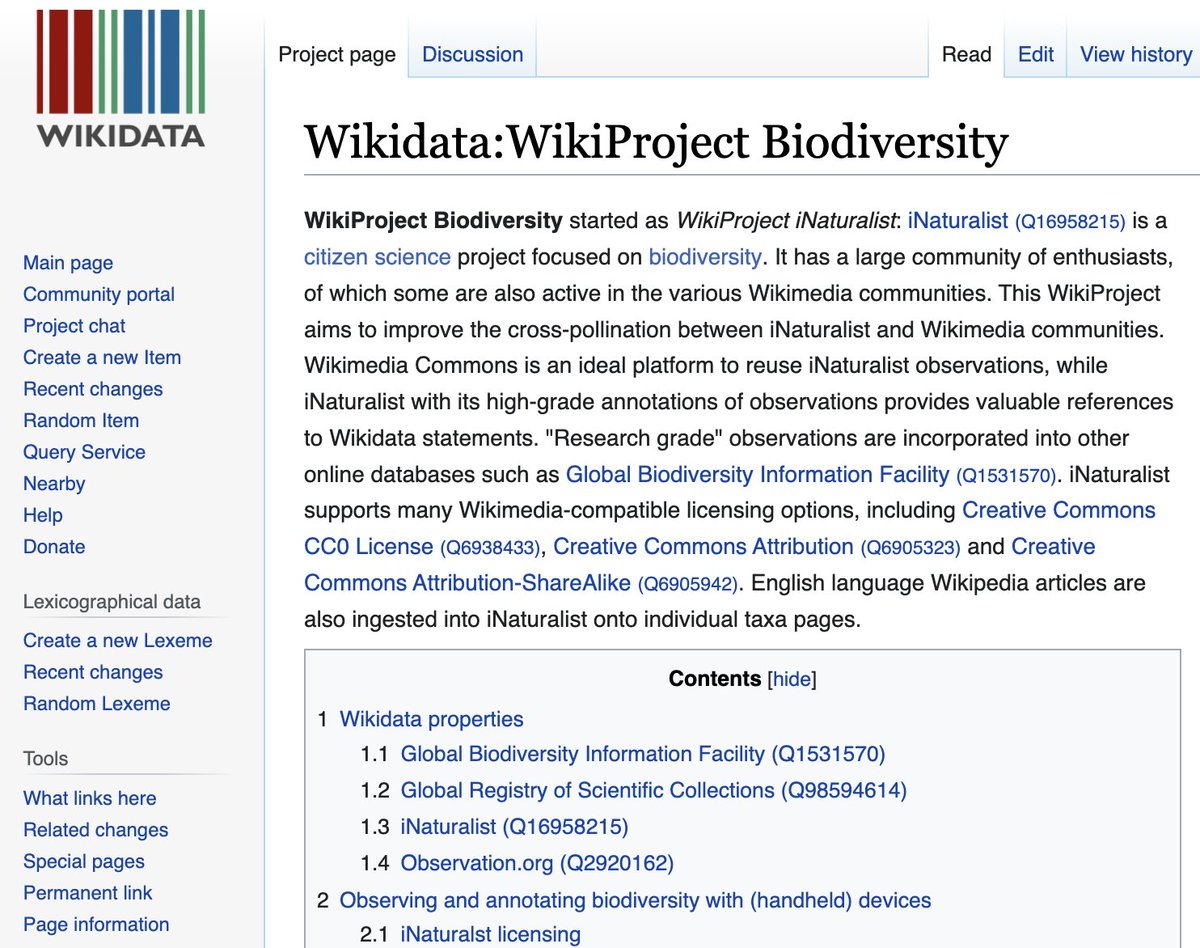Open the citizen science link
The width and height of the screenshot is (1200, 948).
[x=377, y=257]
